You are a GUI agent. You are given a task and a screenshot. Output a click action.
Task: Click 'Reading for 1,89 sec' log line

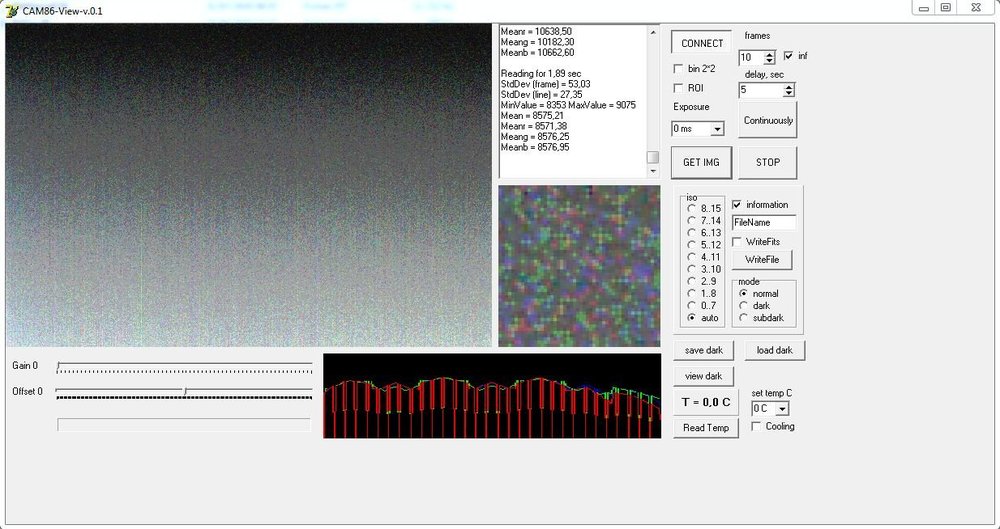point(541,73)
